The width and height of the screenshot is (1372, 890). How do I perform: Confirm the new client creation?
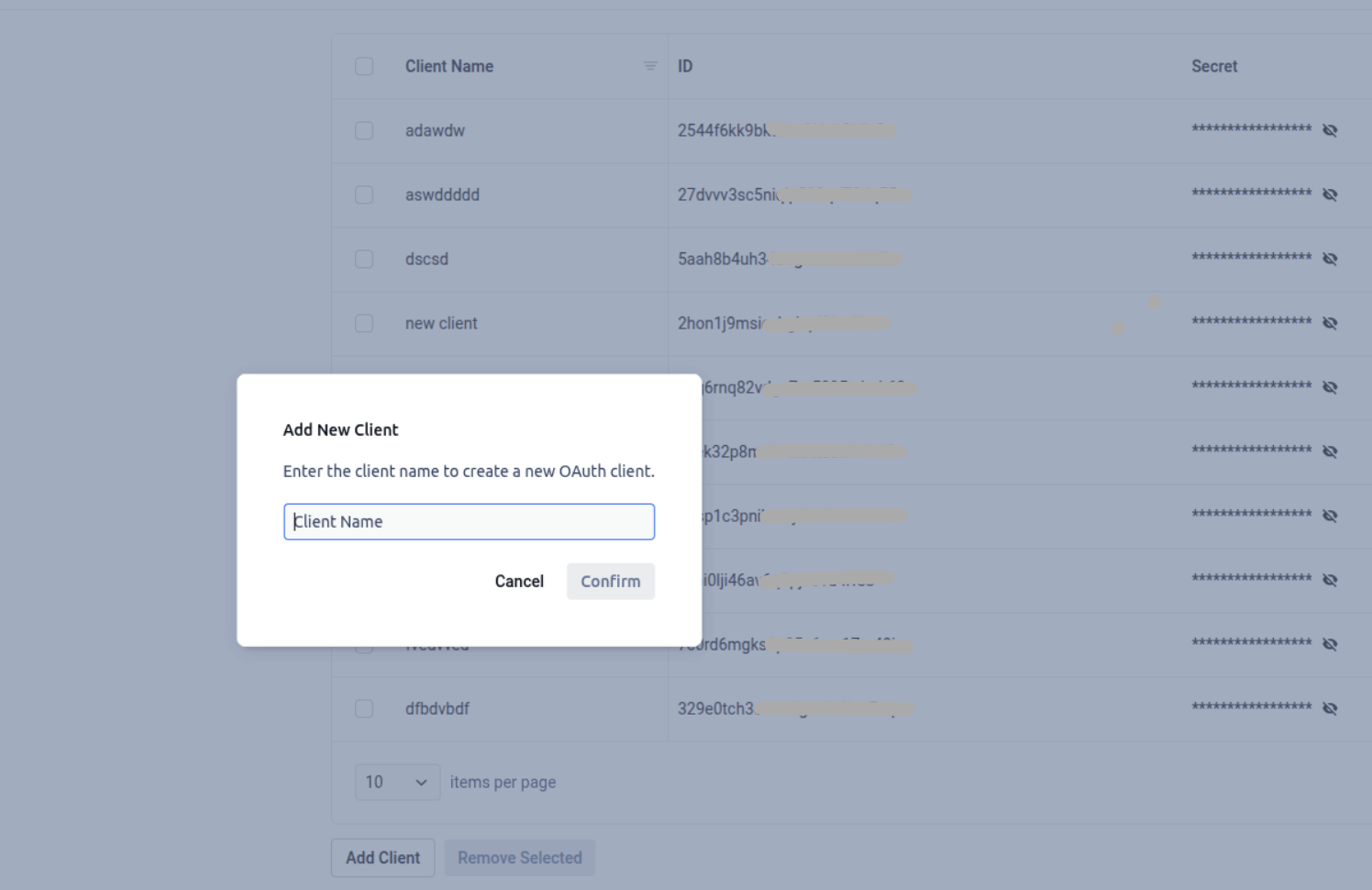pyautogui.click(x=610, y=581)
